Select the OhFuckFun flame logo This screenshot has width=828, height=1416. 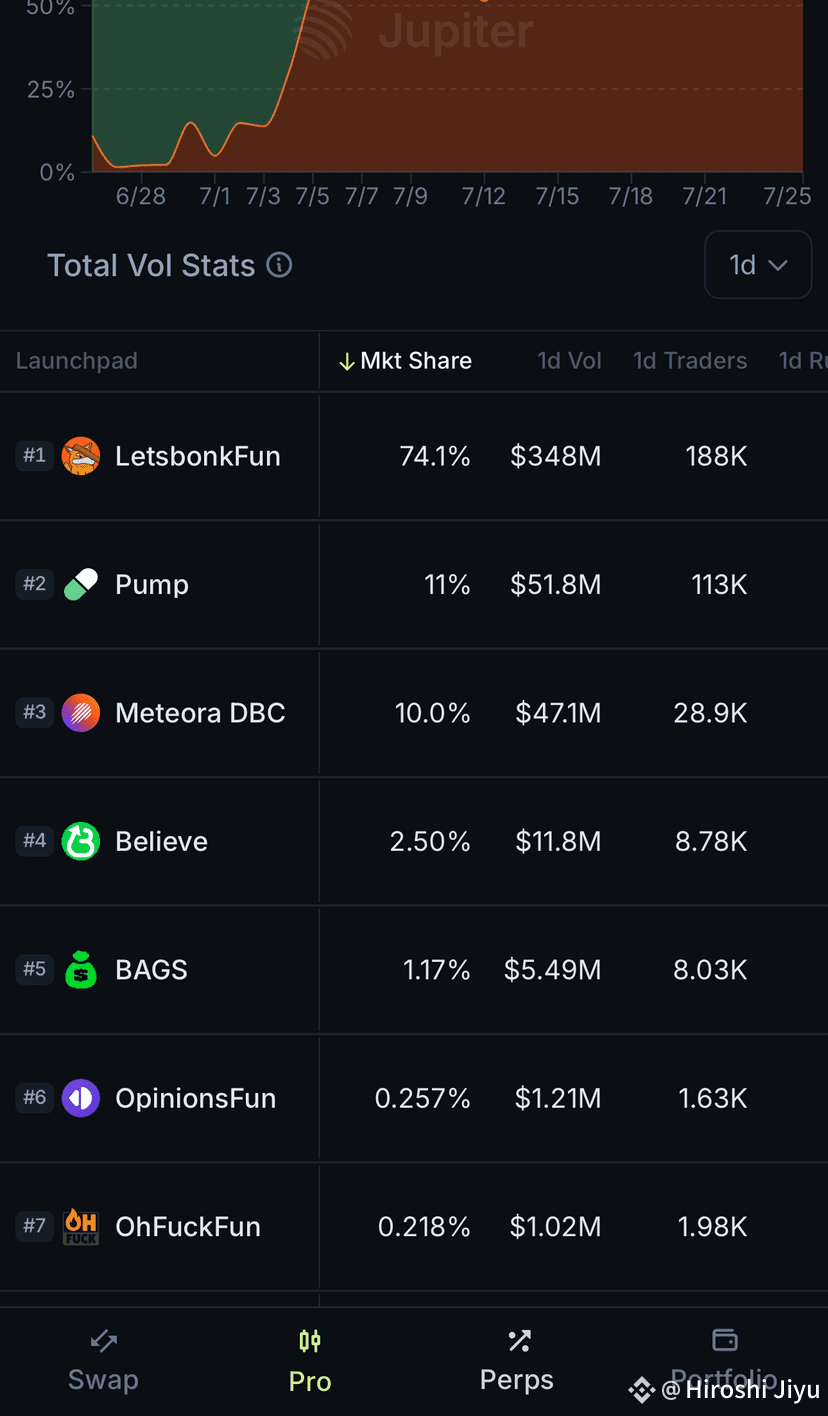(81, 1226)
